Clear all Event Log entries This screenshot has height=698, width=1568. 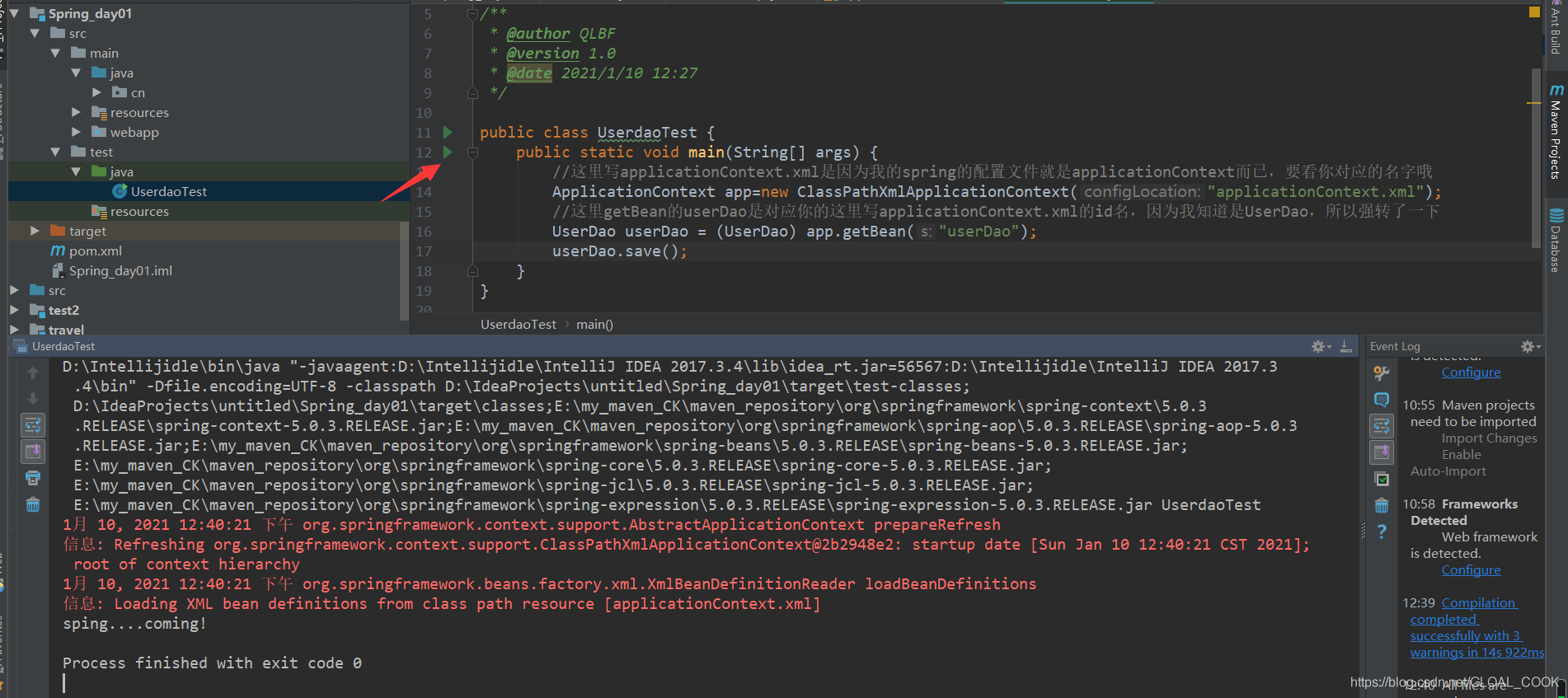(x=1382, y=505)
